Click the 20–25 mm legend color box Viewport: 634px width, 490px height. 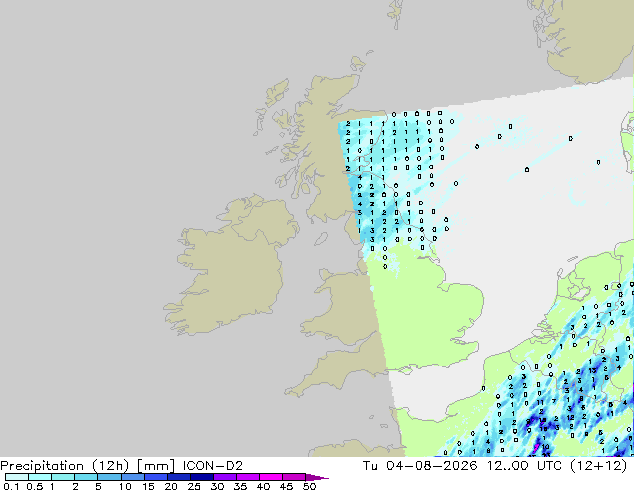178,477
